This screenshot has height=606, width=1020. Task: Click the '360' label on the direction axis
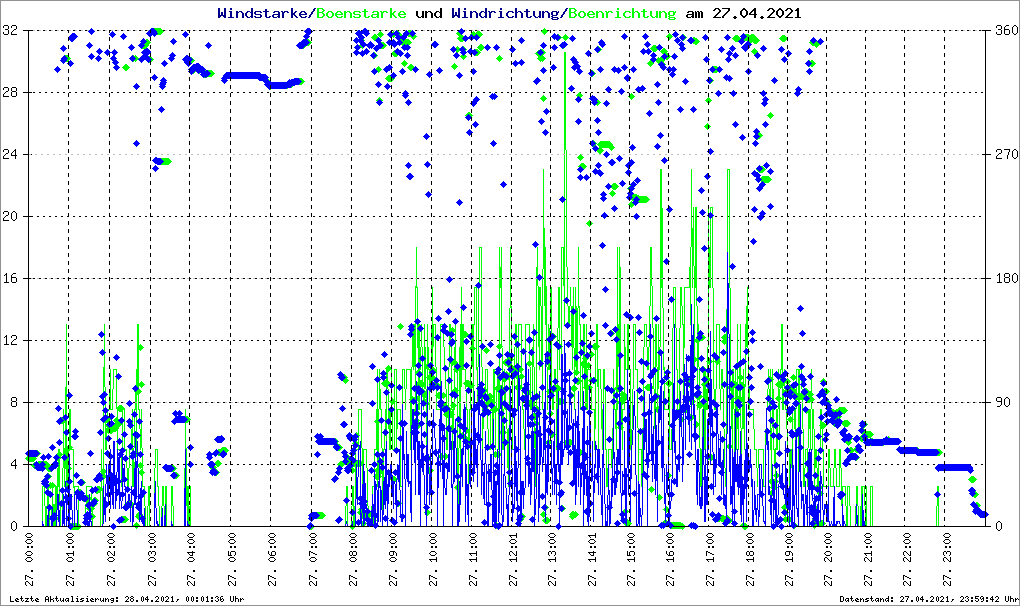(1007, 31)
